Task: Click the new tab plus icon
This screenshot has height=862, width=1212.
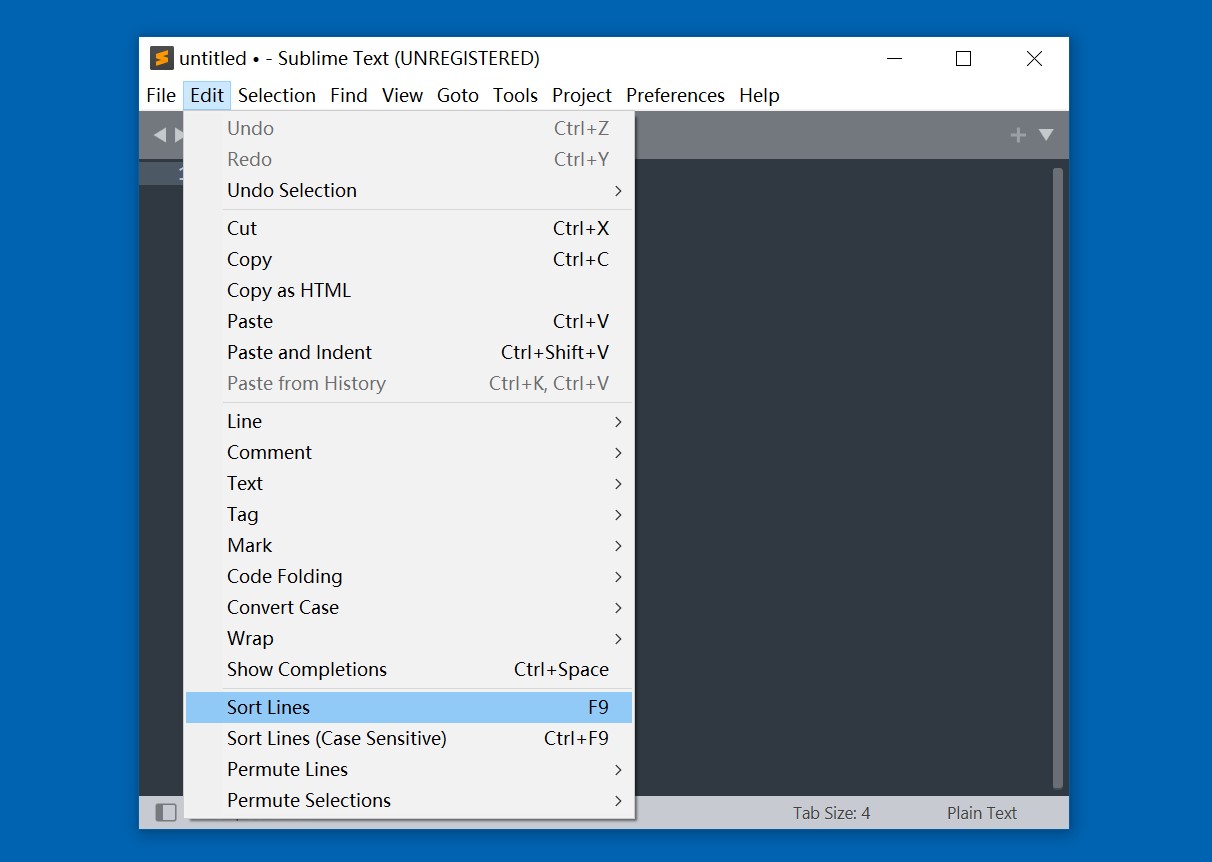Action: coord(1018,135)
